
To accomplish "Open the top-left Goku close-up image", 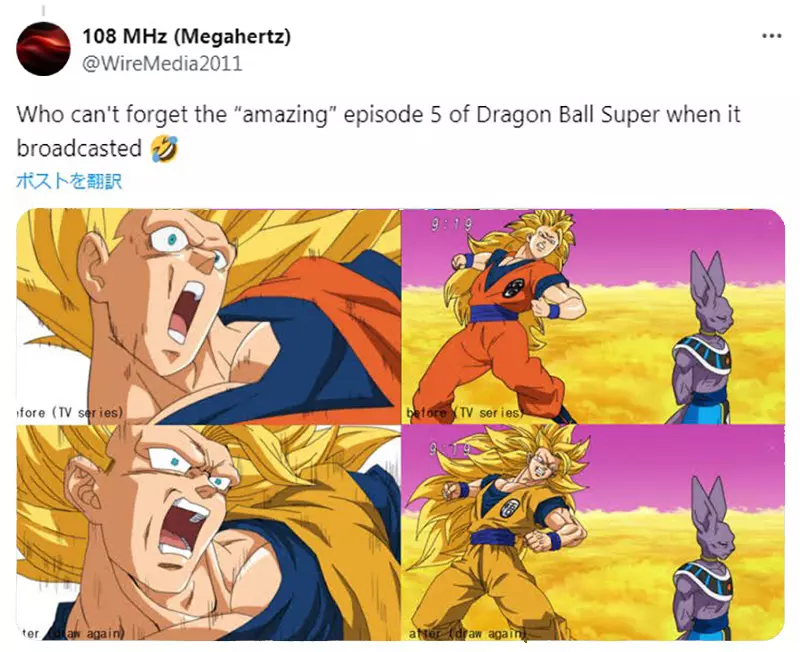I will pos(208,316).
